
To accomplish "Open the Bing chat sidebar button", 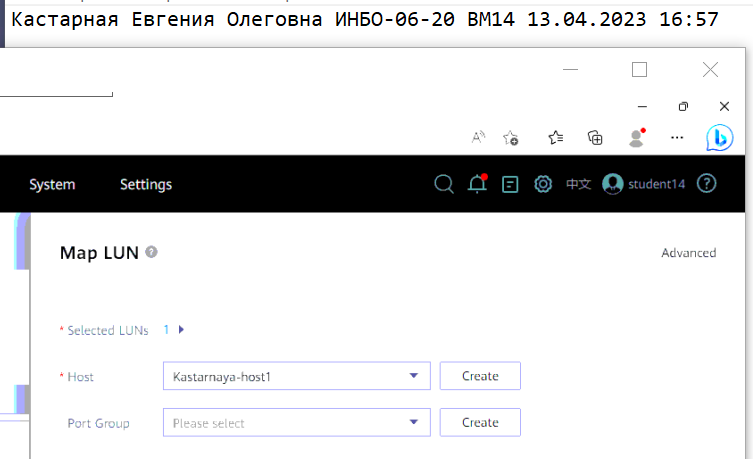I will tap(719, 138).
